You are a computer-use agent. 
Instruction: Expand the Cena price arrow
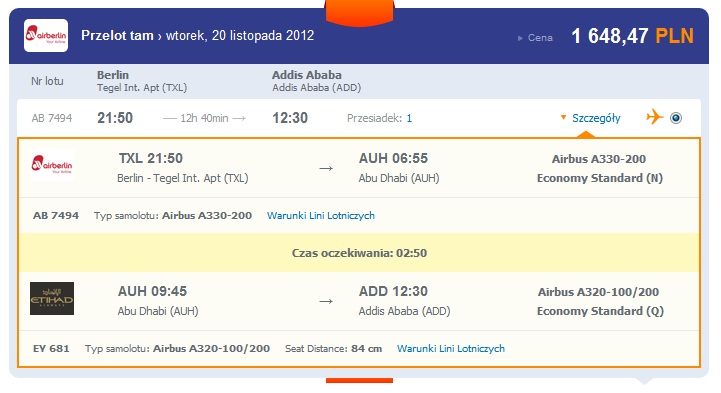[521, 38]
